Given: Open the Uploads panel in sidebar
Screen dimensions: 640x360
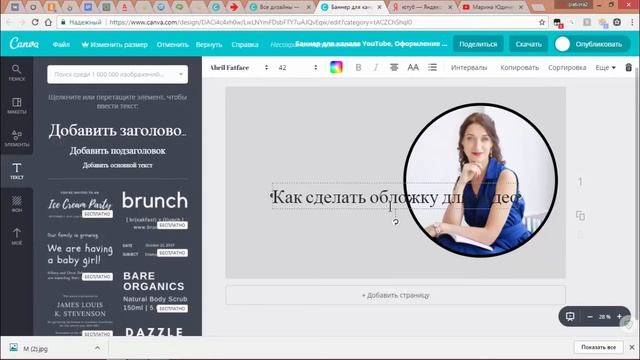Looking at the screenshot, I should coord(17,237).
